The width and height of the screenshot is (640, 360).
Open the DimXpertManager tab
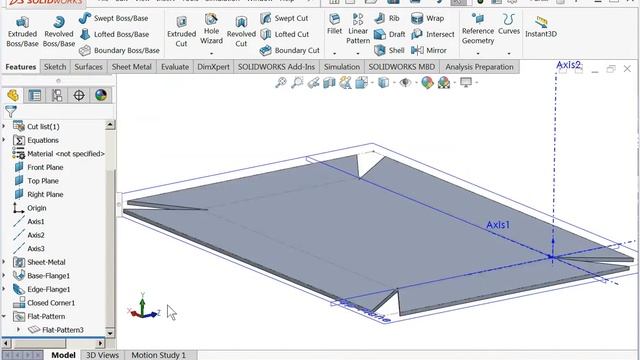(79, 96)
